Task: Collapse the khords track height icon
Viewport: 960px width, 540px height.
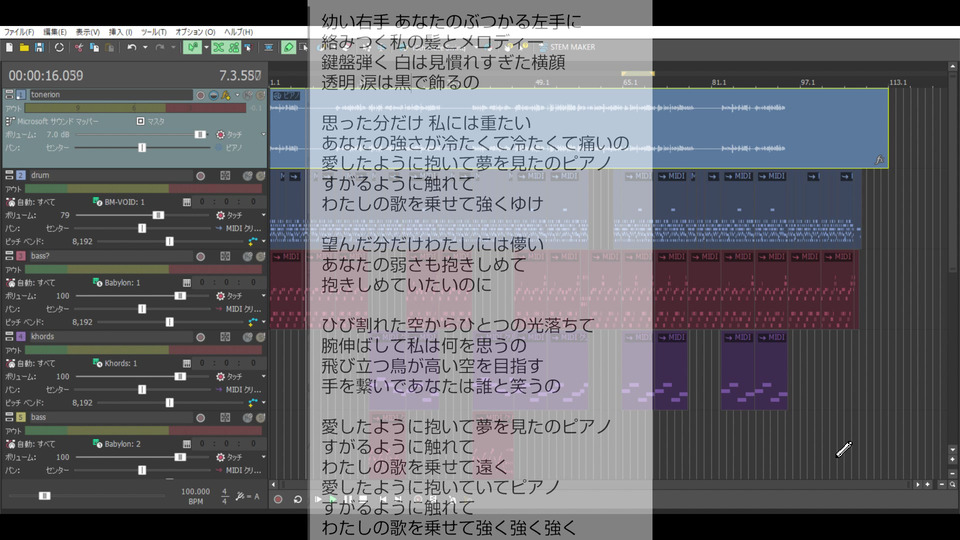Action: pyautogui.click(x=9, y=337)
